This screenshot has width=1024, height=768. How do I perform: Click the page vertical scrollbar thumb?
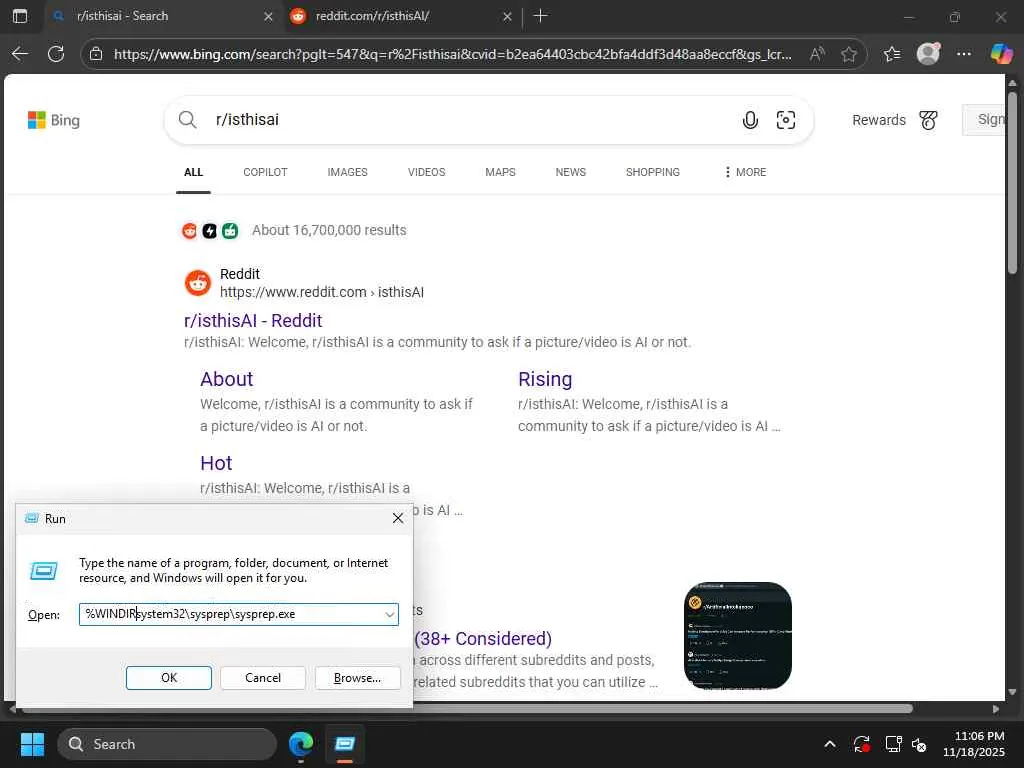[1012, 182]
